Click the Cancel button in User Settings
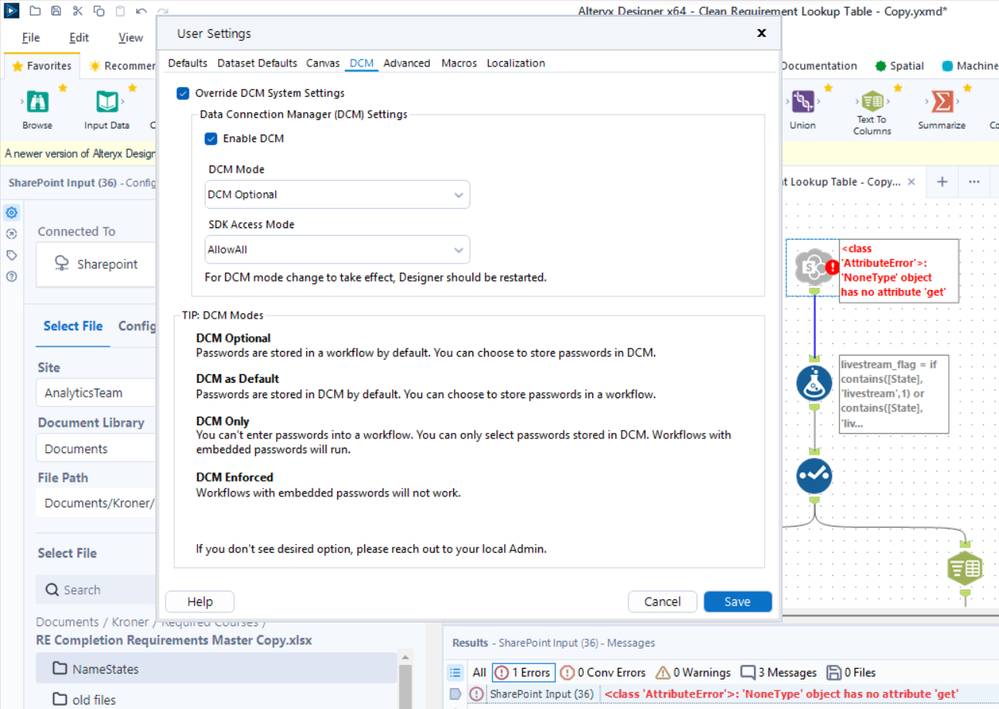The image size is (999, 709). point(663,601)
